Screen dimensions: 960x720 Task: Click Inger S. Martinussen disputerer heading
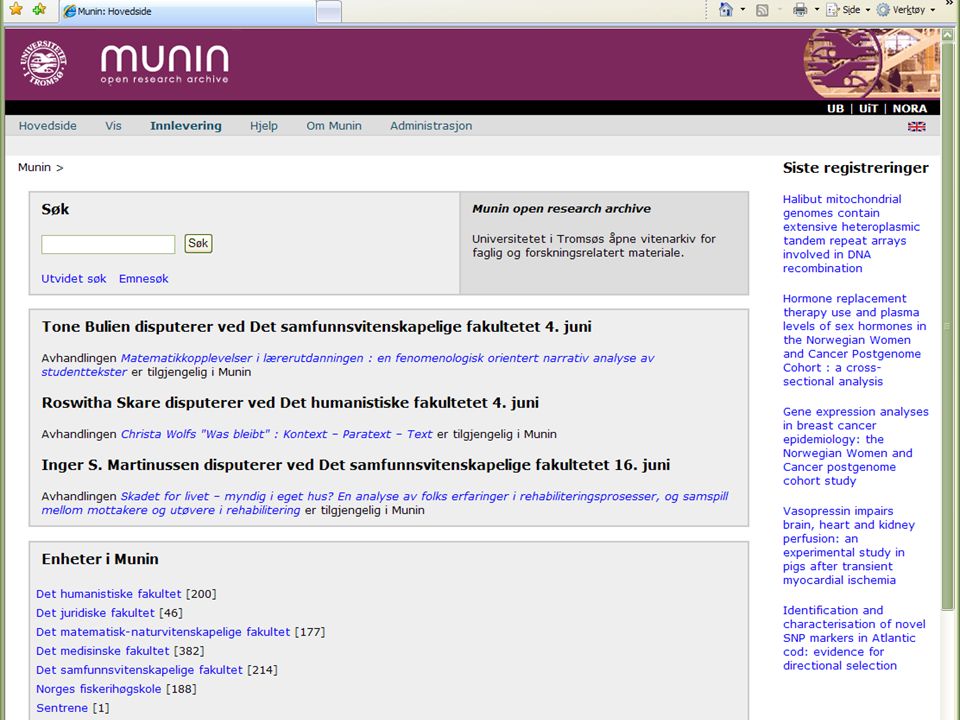[356, 465]
